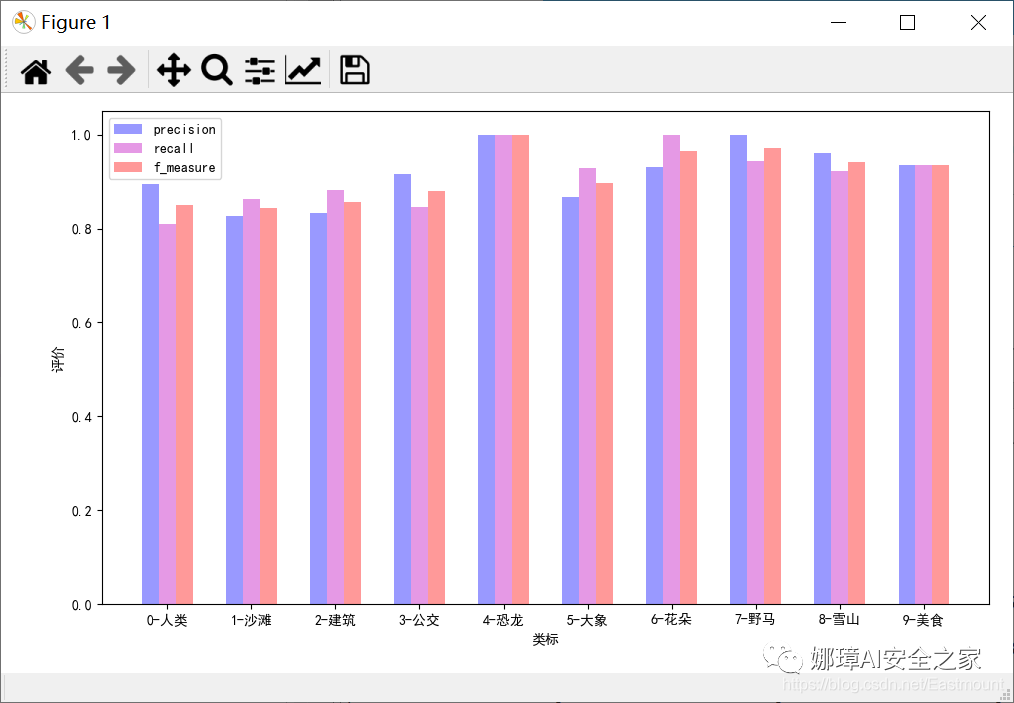
Task: Click the recall bar for 6-花朵
Action: [x=671, y=370]
